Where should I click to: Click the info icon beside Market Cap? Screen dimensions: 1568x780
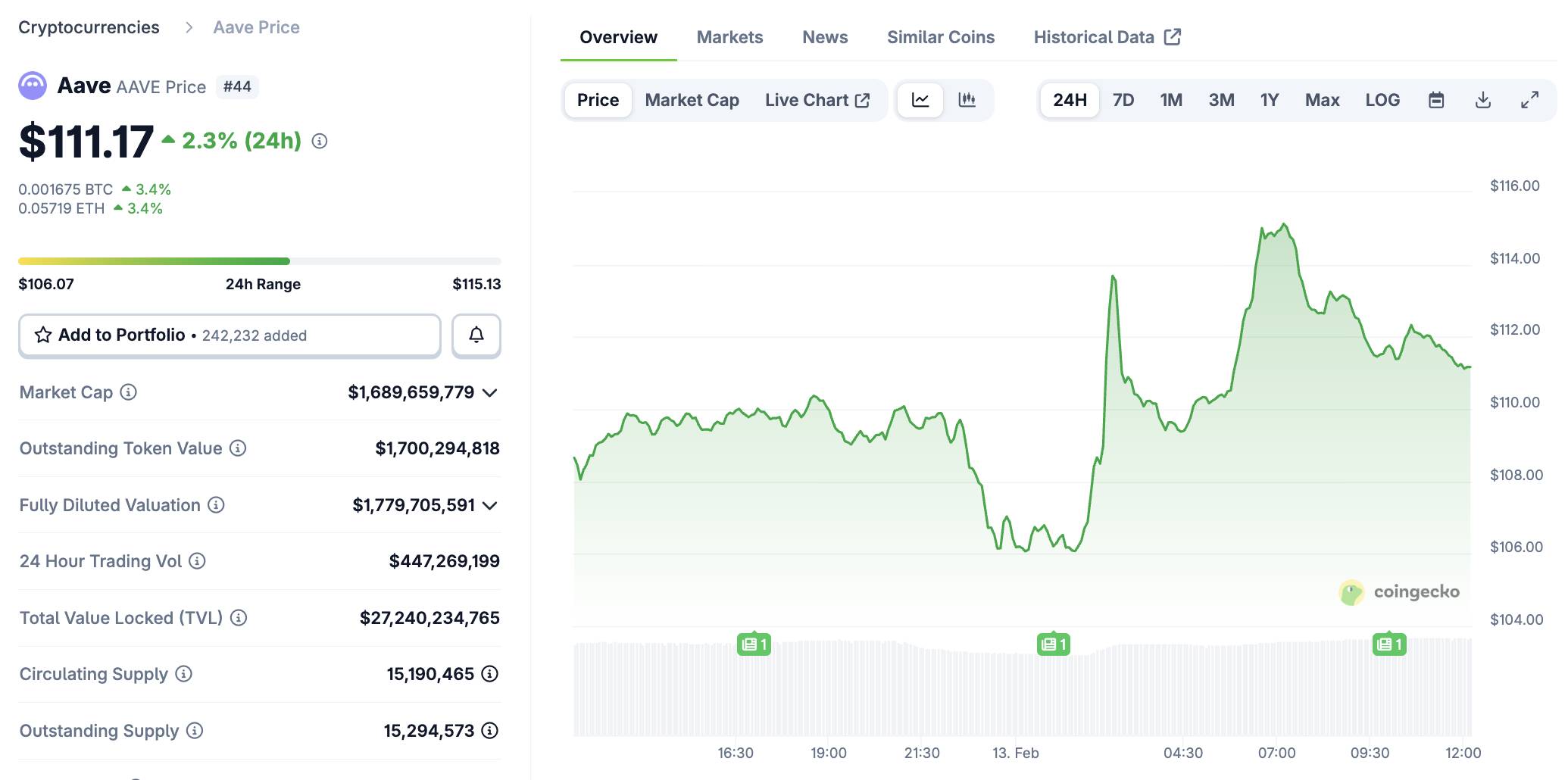(129, 392)
